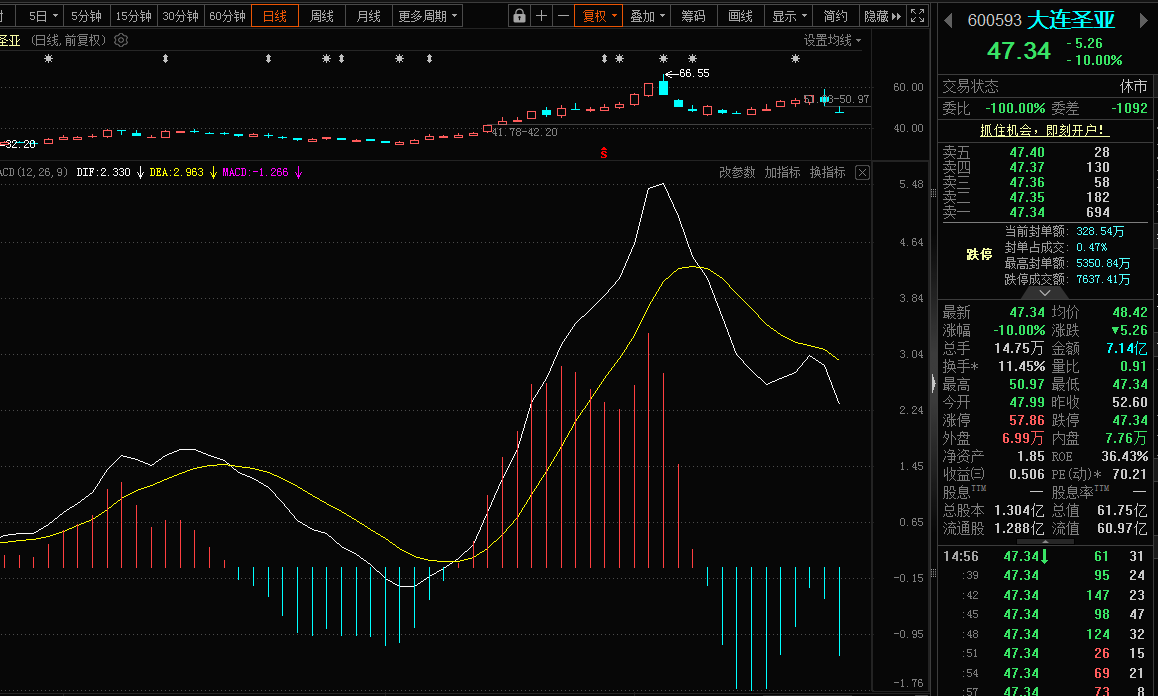Toggle 简约 simplified view
Viewport: 1158px width, 696px height.
coord(835,16)
